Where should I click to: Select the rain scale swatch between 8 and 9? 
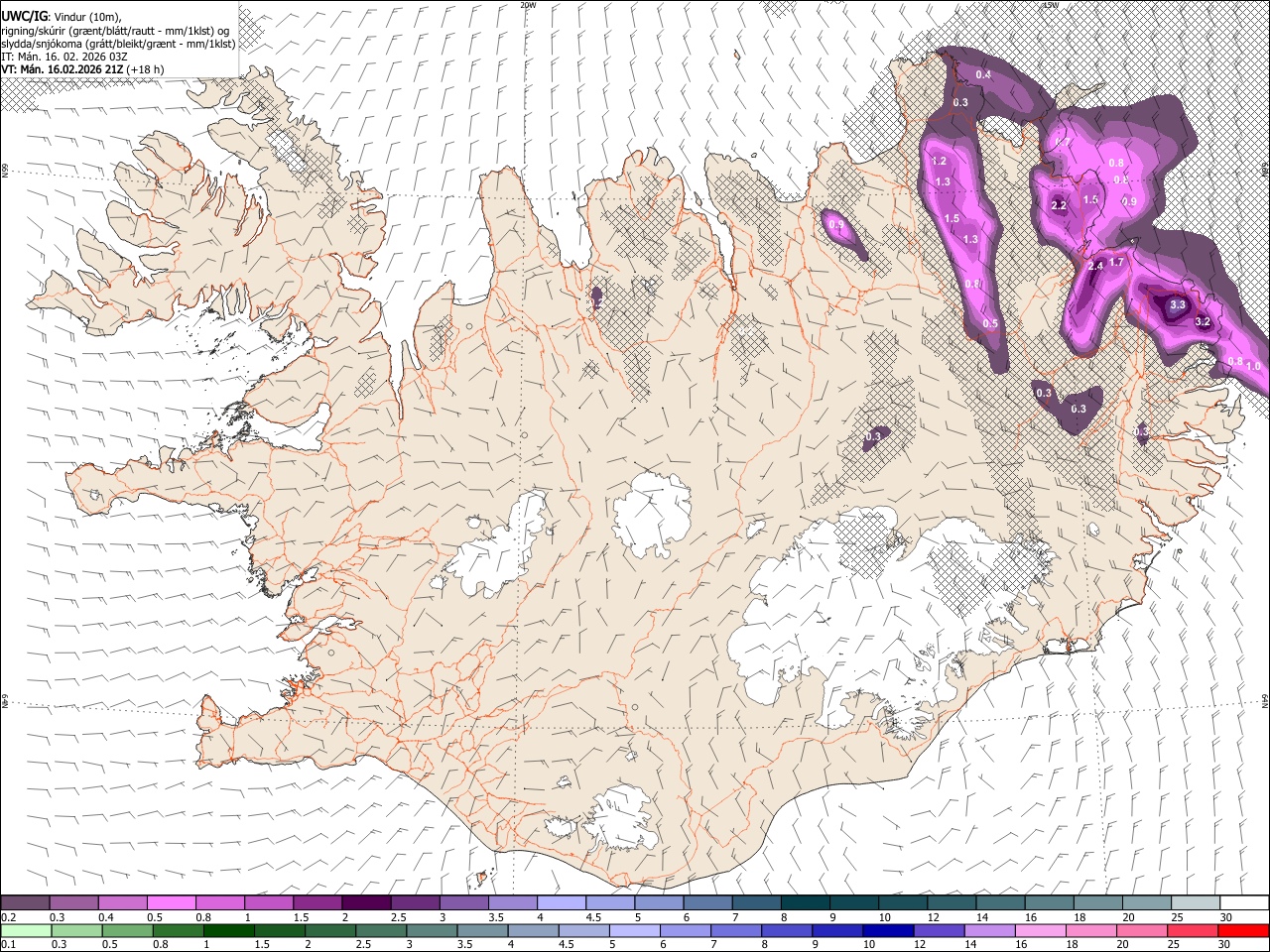(x=789, y=930)
